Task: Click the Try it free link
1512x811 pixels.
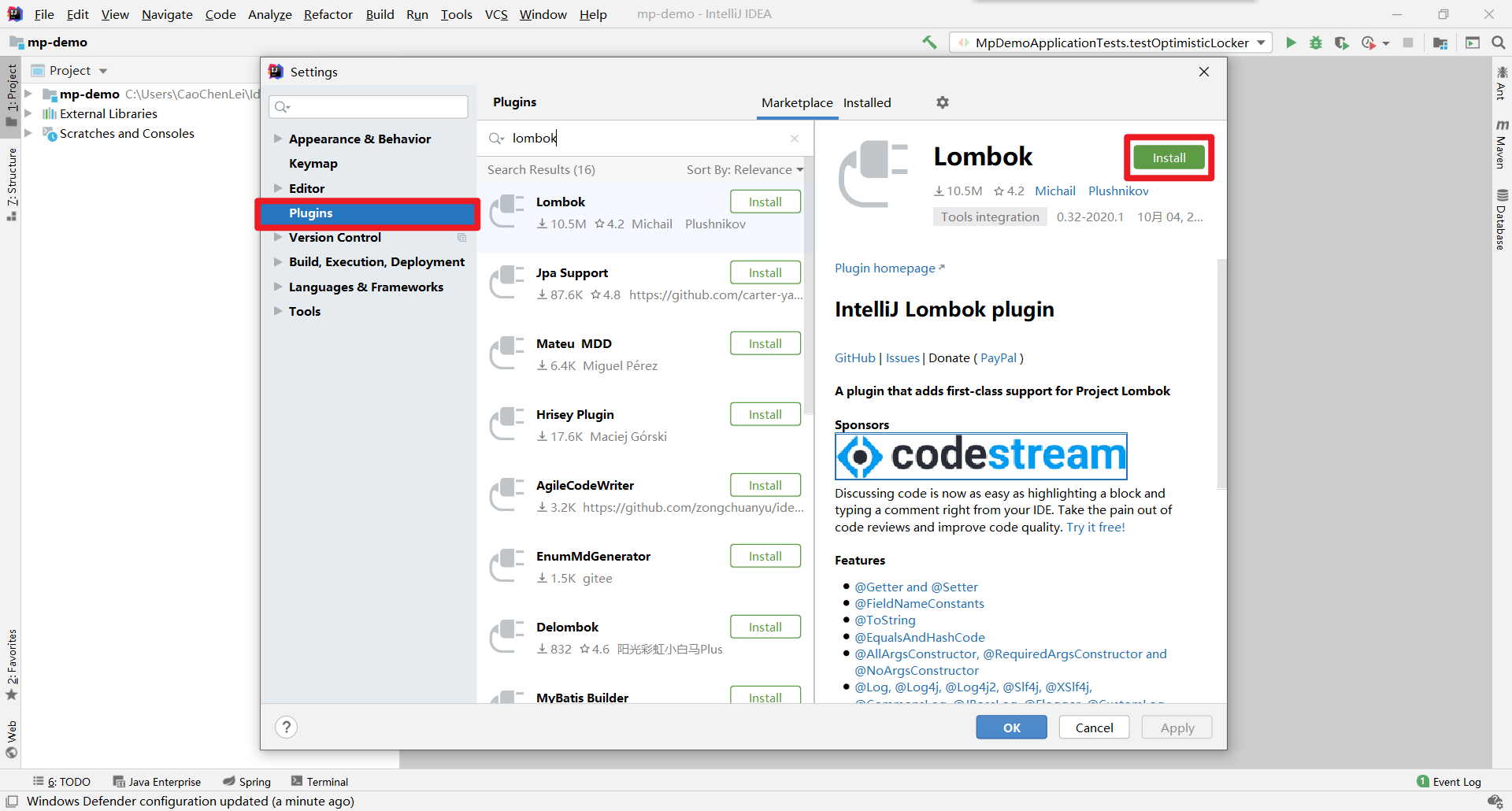Action: tap(1096, 528)
